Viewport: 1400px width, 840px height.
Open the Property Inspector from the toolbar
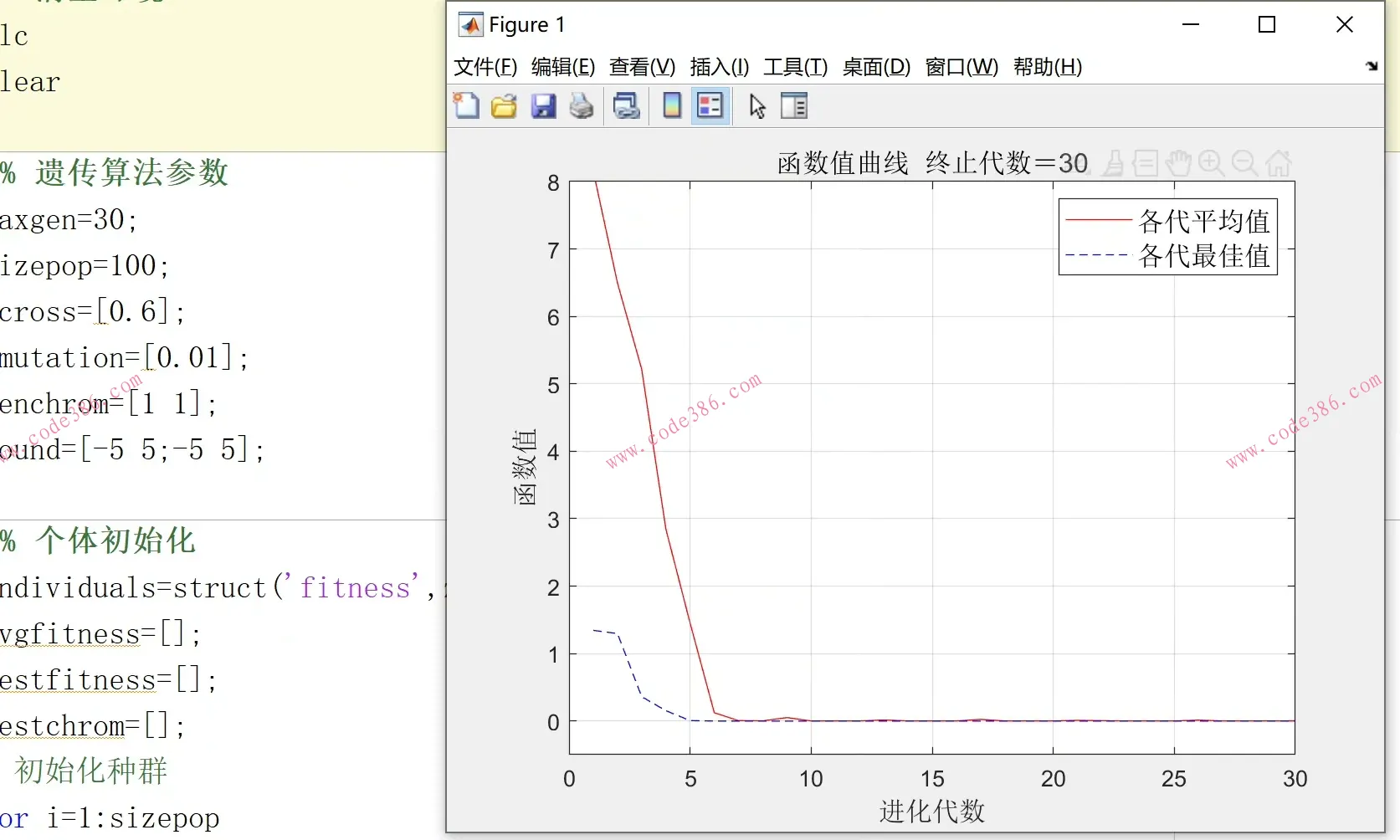pyautogui.click(x=793, y=106)
